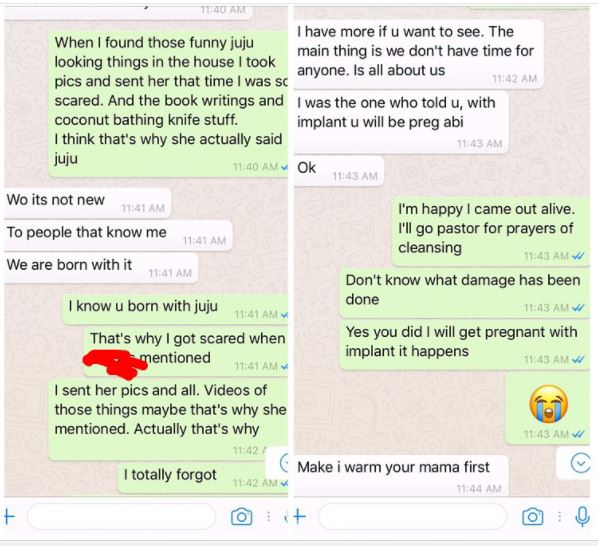Tap the camera icon in right chat
Viewport: 598px width, 546px height.
click(x=532, y=517)
